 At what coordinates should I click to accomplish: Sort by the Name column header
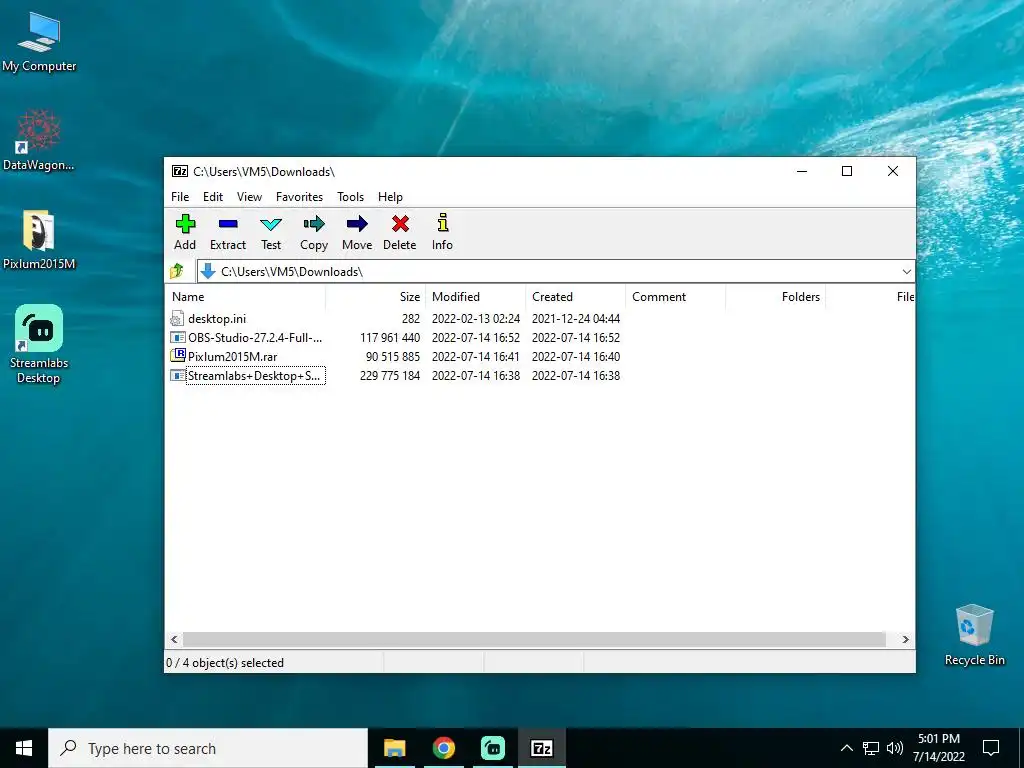pyautogui.click(x=246, y=296)
